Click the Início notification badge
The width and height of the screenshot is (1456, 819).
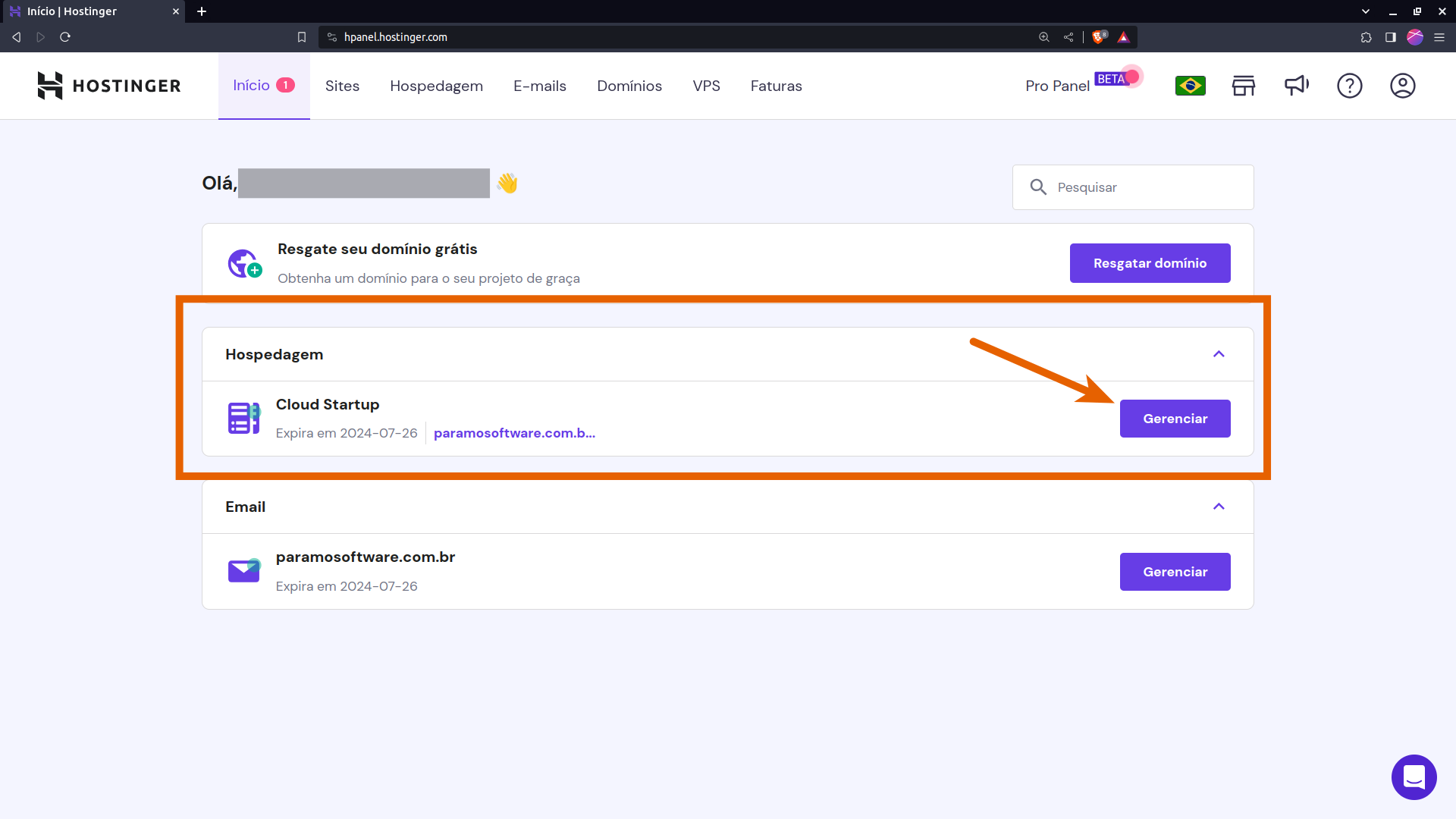tap(285, 86)
